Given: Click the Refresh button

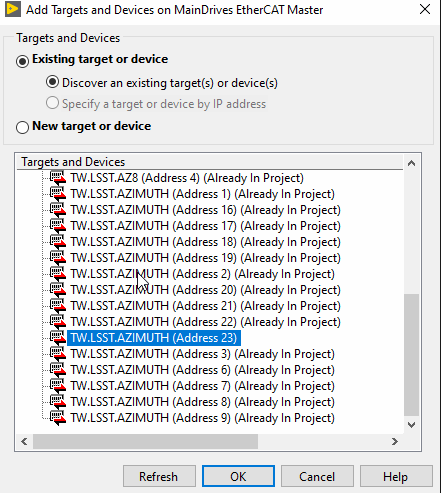Looking at the screenshot, I should pos(159,476).
